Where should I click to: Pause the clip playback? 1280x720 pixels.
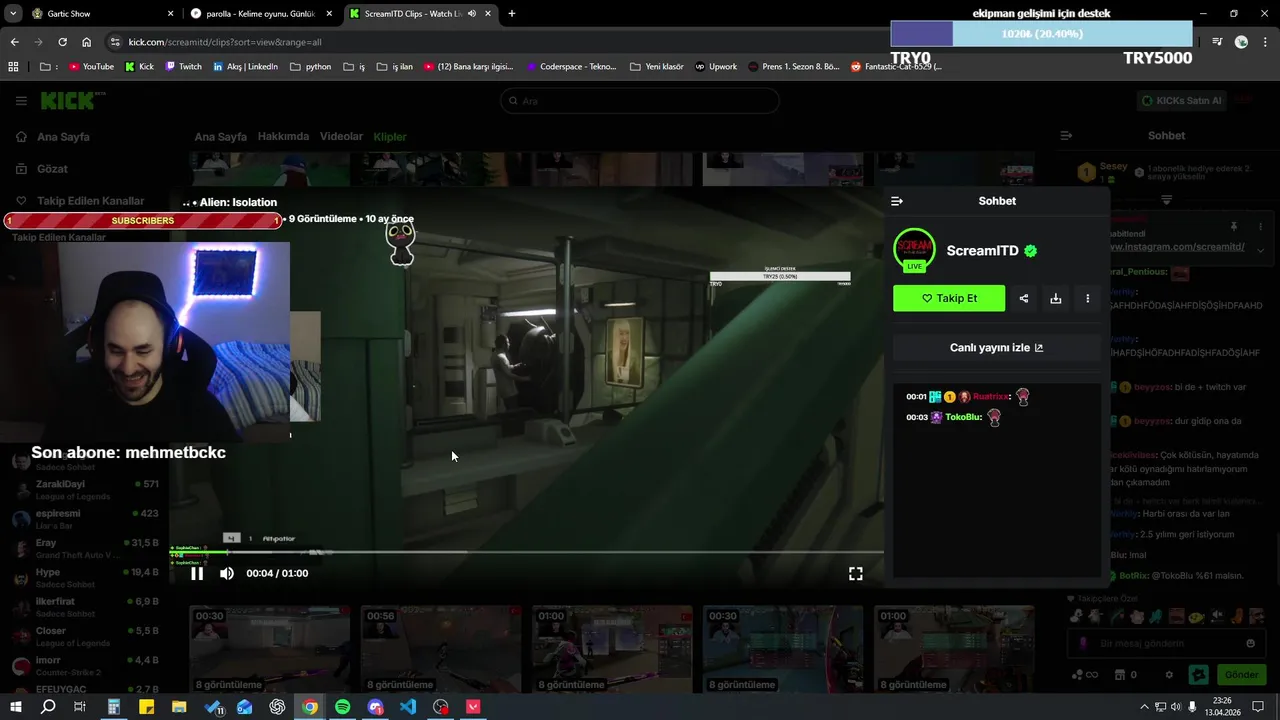(x=197, y=573)
